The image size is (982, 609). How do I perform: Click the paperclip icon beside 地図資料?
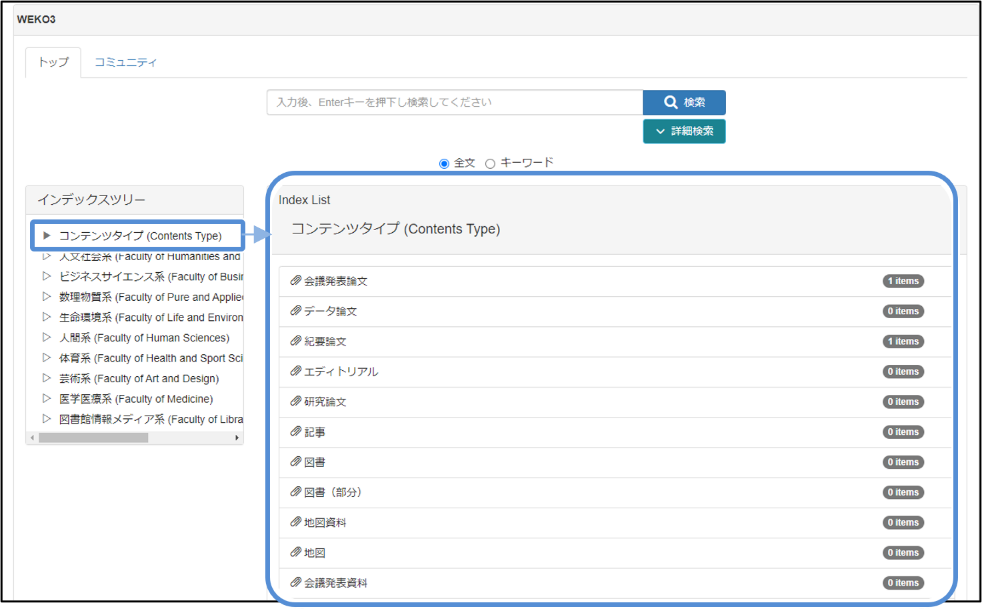(x=295, y=522)
